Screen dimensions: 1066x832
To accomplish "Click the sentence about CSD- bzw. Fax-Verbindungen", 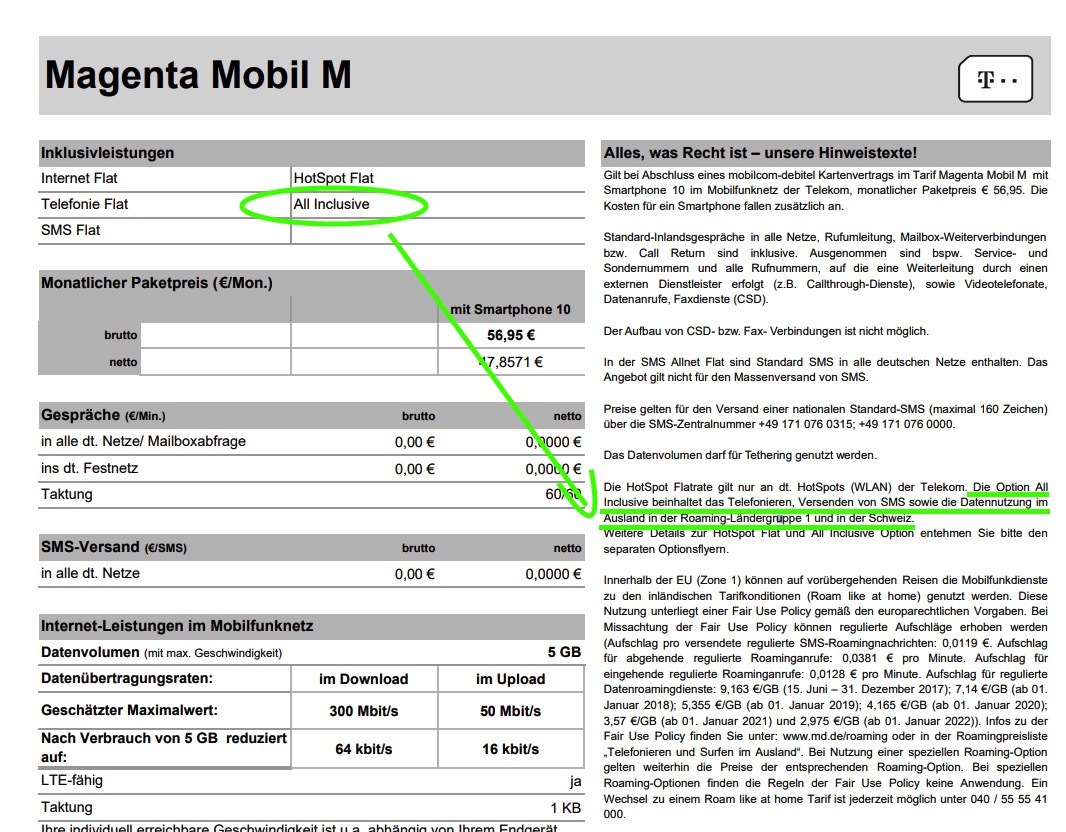I will coord(766,331).
